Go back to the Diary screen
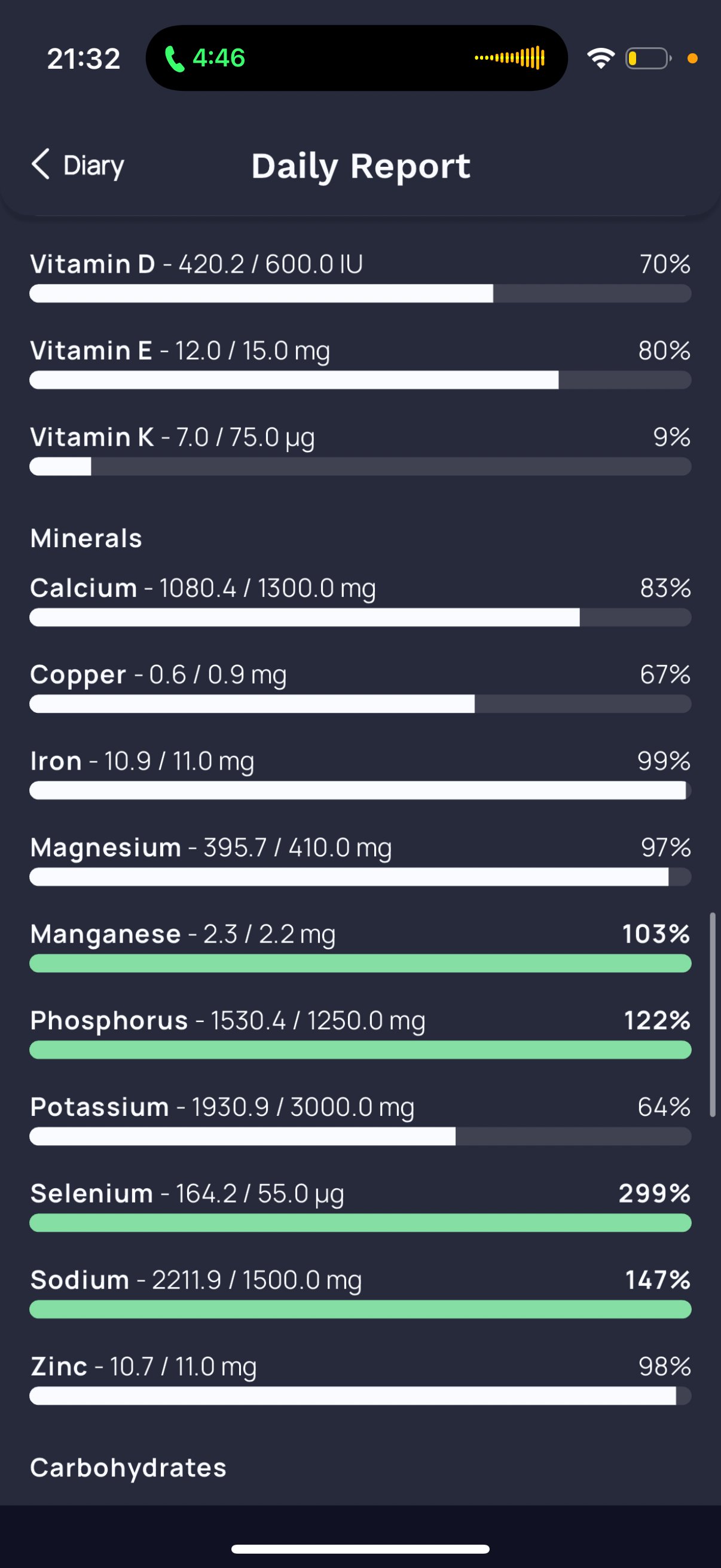721x1568 pixels. 77,165
